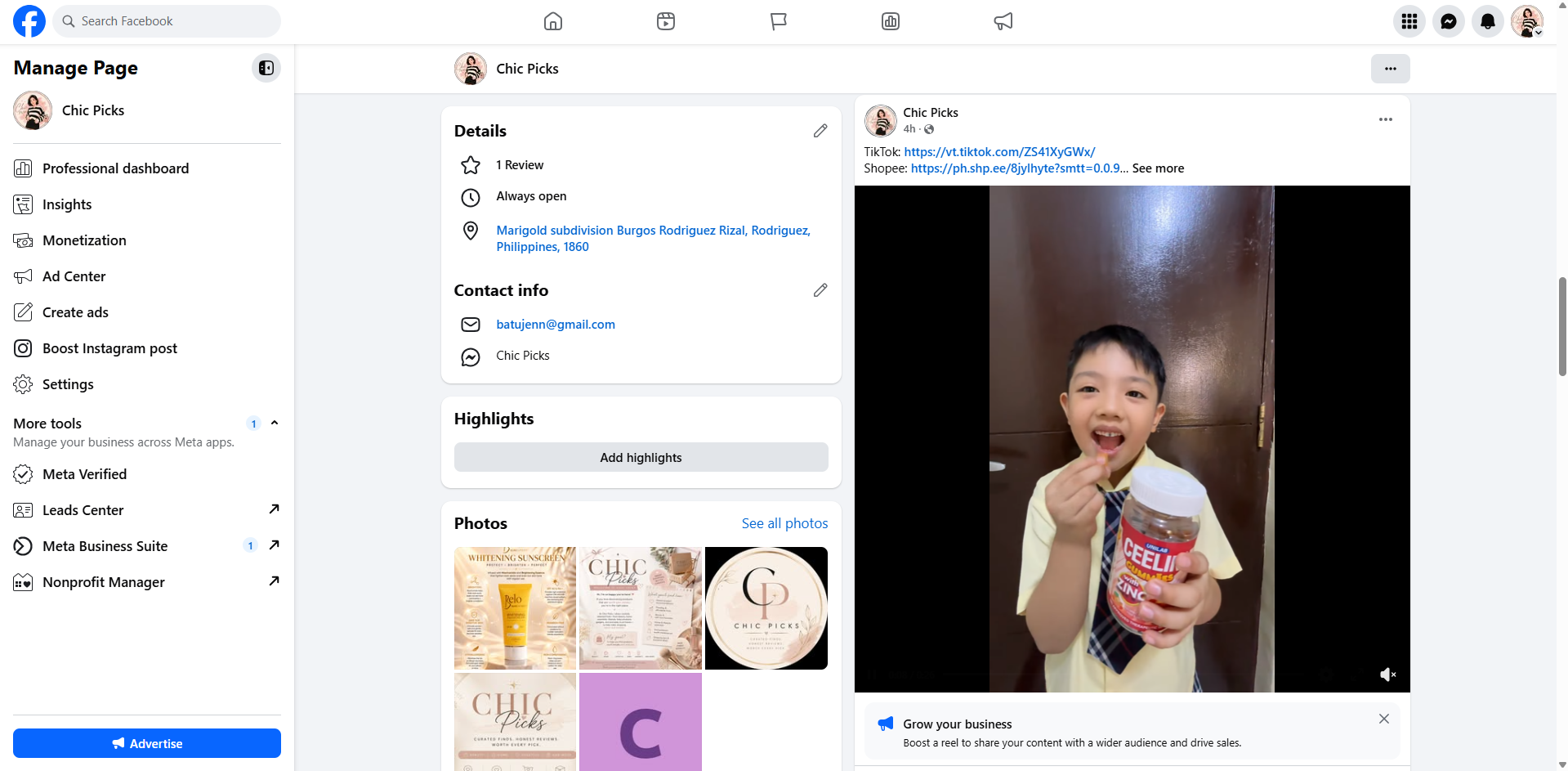Screen dimensions: 1568x771
Task: Open Insights in the sidebar
Action: point(147,204)
